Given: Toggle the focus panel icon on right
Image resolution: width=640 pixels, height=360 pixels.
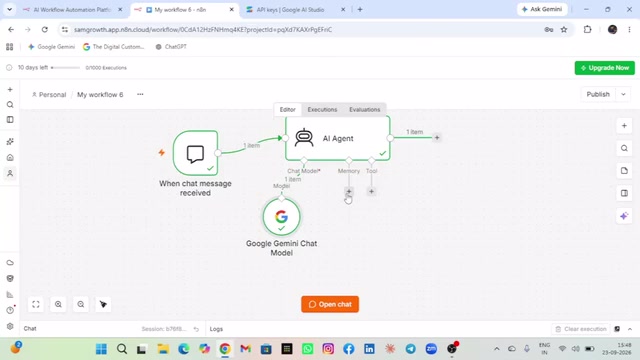Looking at the screenshot, I should 624,193.
